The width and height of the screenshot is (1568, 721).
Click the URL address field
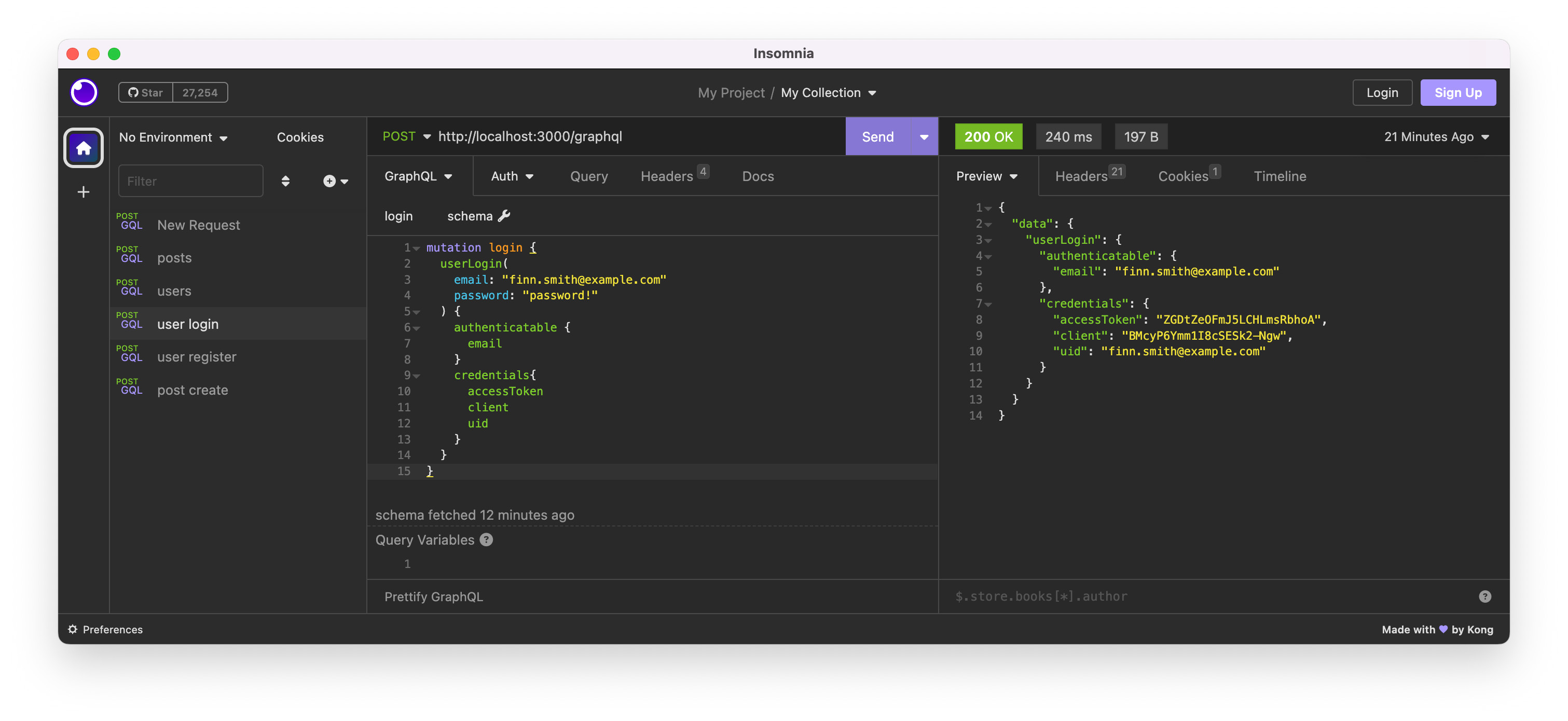pos(639,136)
